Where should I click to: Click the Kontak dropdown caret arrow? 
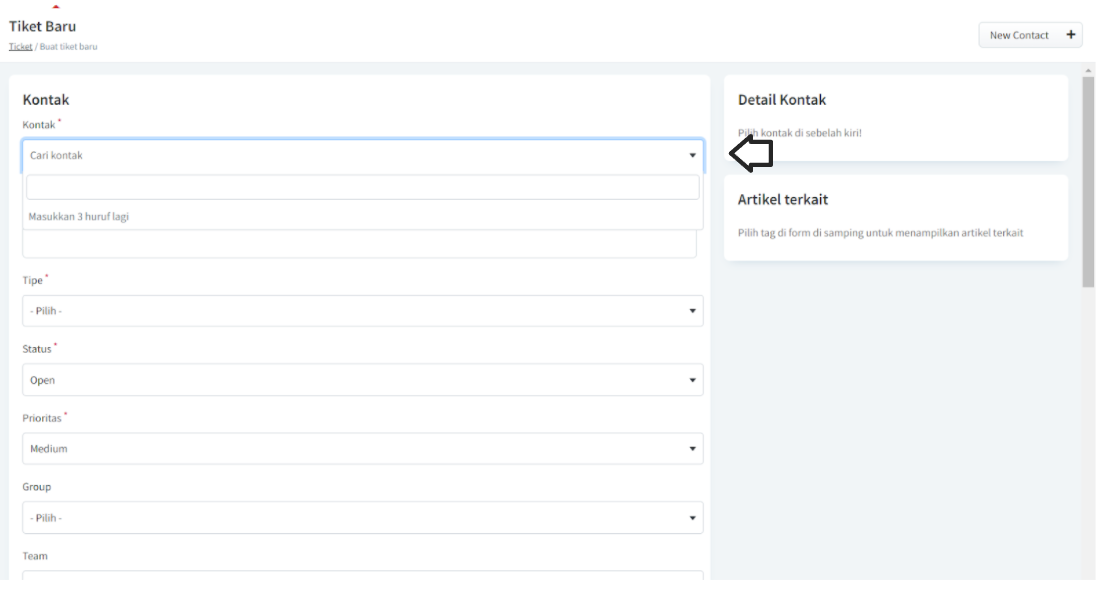click(x=692, y=156)
